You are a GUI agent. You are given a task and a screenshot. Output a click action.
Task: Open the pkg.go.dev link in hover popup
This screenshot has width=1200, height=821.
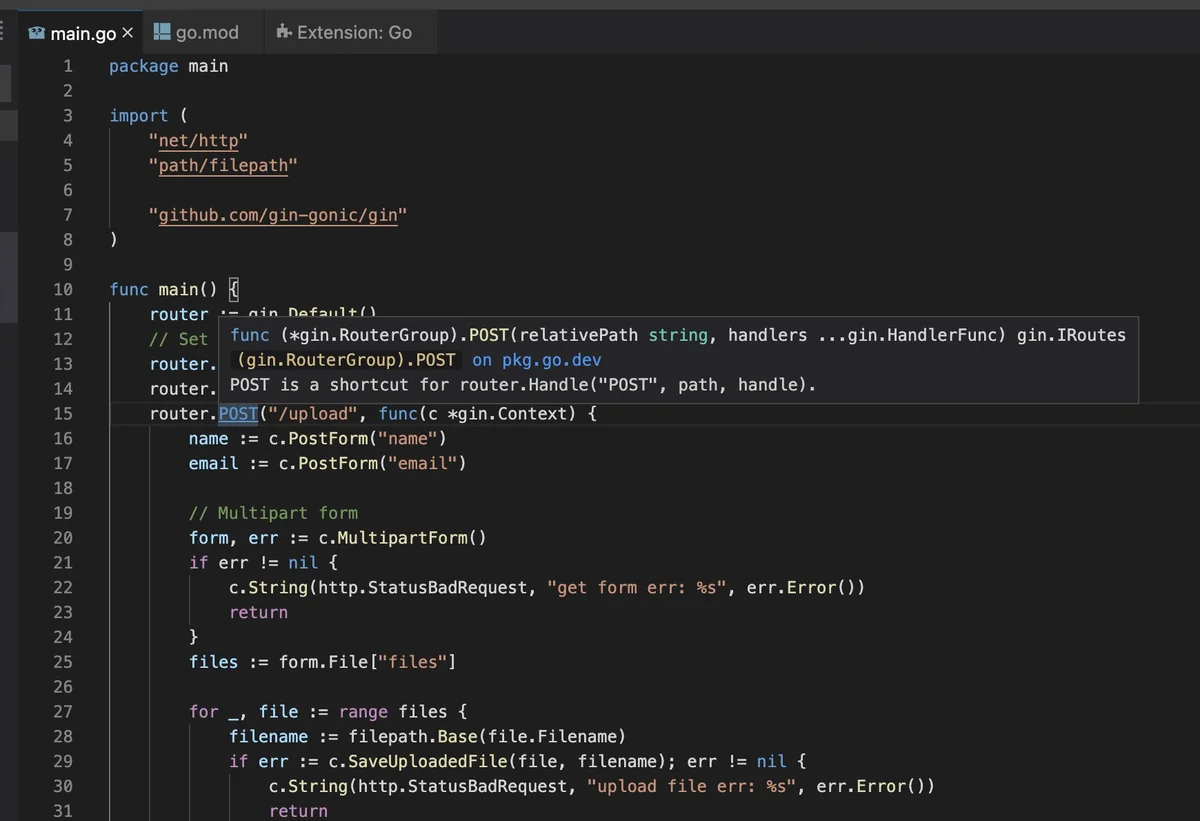(x=537, y=360)
